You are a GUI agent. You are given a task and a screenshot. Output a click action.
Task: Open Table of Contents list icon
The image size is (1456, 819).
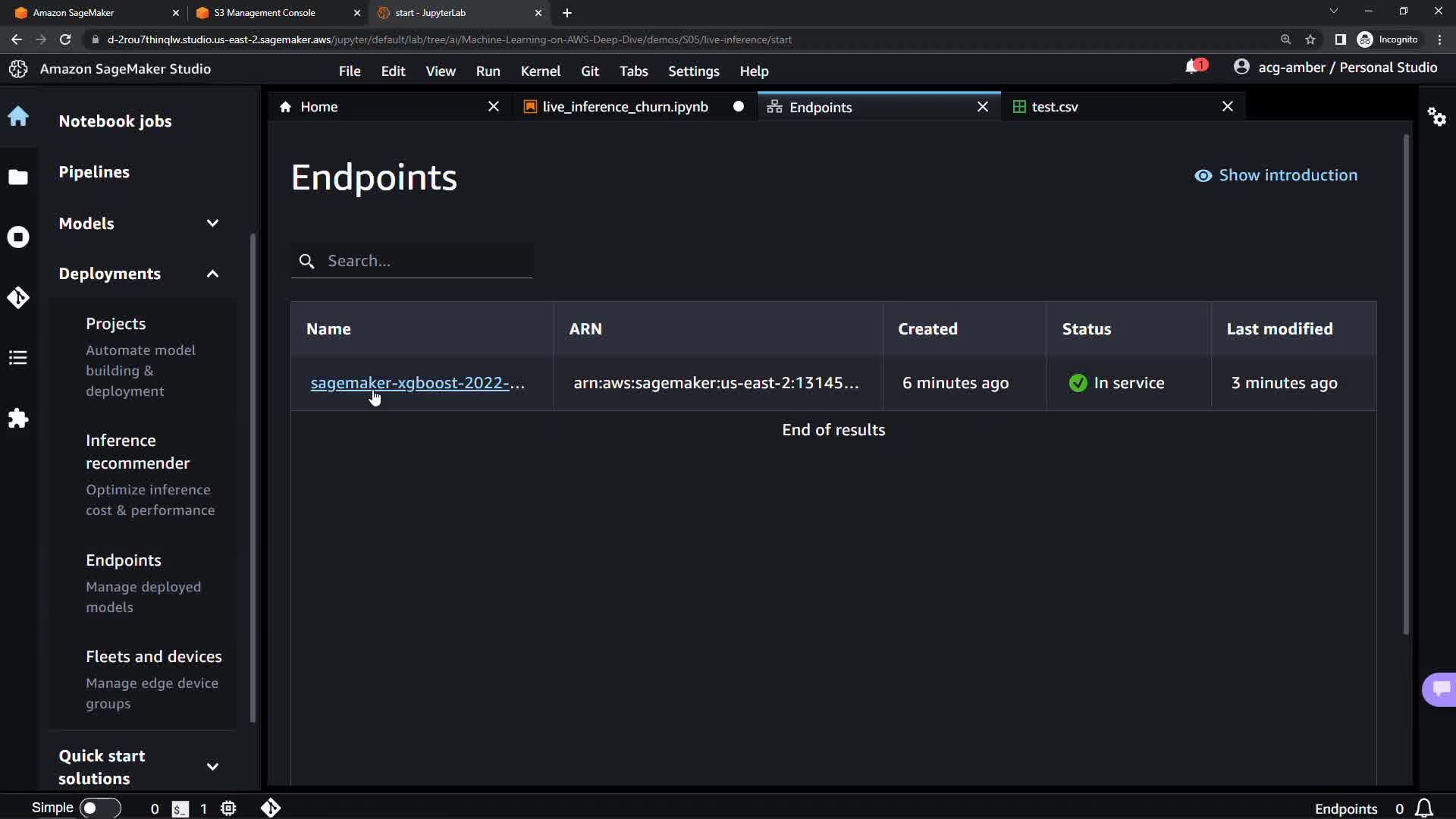tap(18, 358)
